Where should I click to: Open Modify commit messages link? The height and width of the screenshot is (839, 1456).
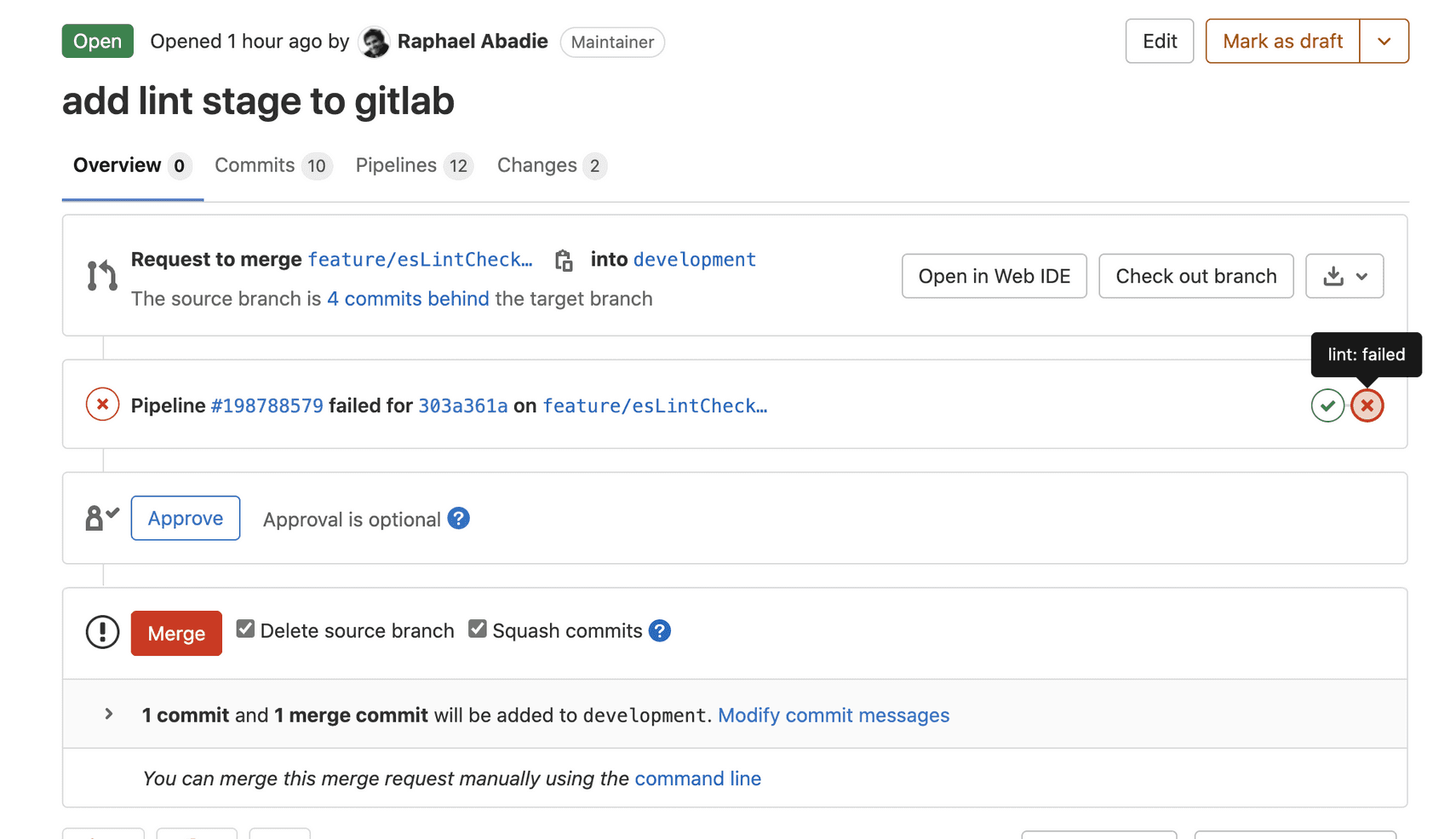pyautogui.click(x=833, y=715)
